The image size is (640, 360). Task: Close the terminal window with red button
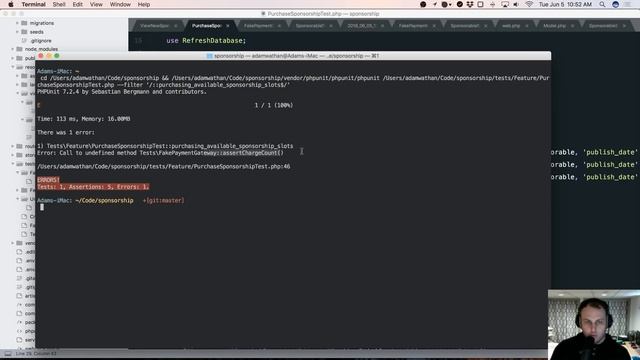click(x=41, y=56)
